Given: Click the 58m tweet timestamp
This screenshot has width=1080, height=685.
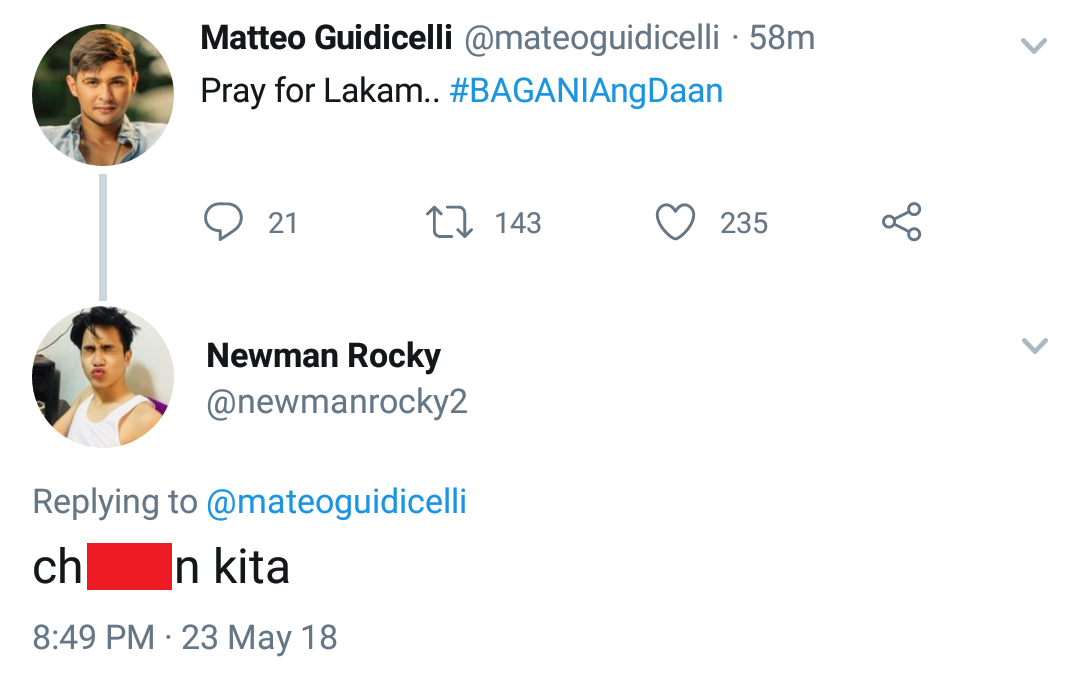Looking at the screenshot, I should (782, 38).
